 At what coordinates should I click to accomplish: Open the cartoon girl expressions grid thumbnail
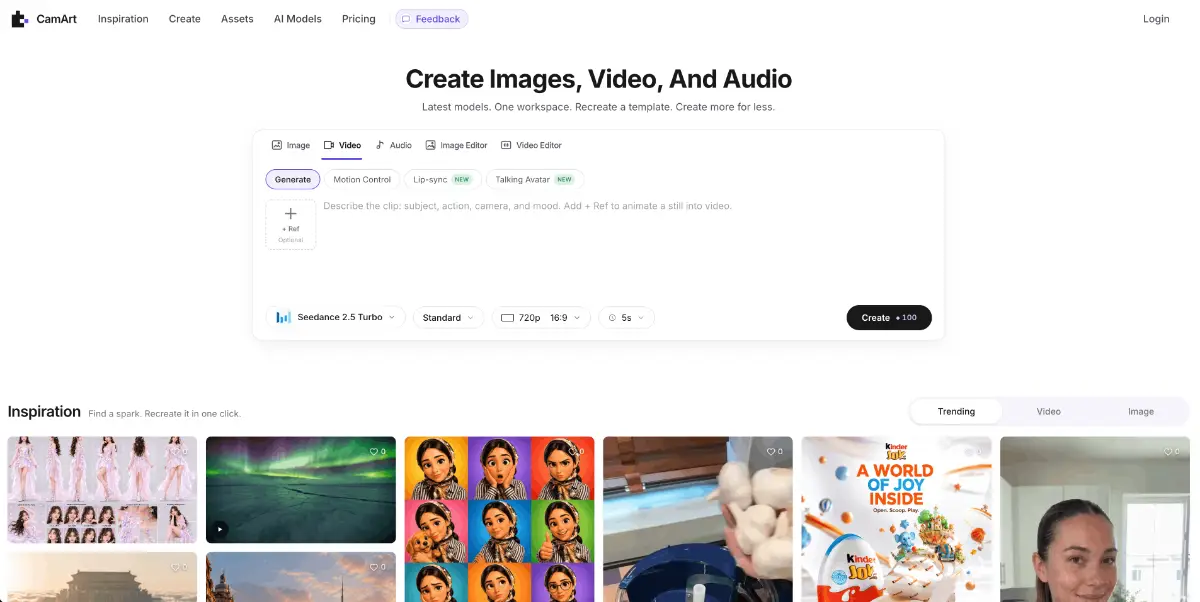click(x=499, y=519)
